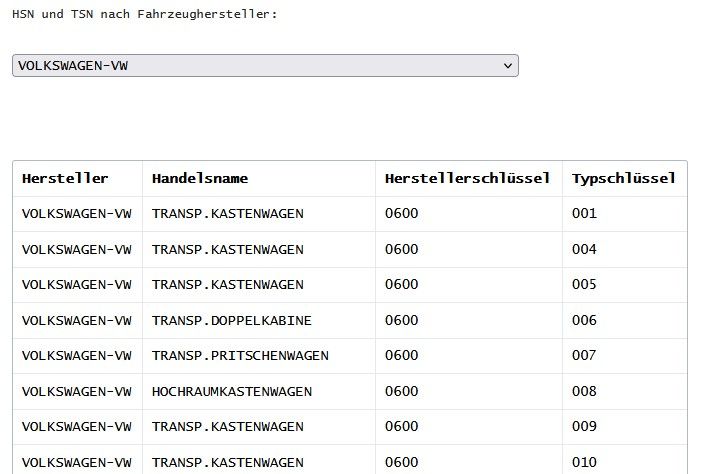Select the Typschlüssel value 001

tap(584, 213)
